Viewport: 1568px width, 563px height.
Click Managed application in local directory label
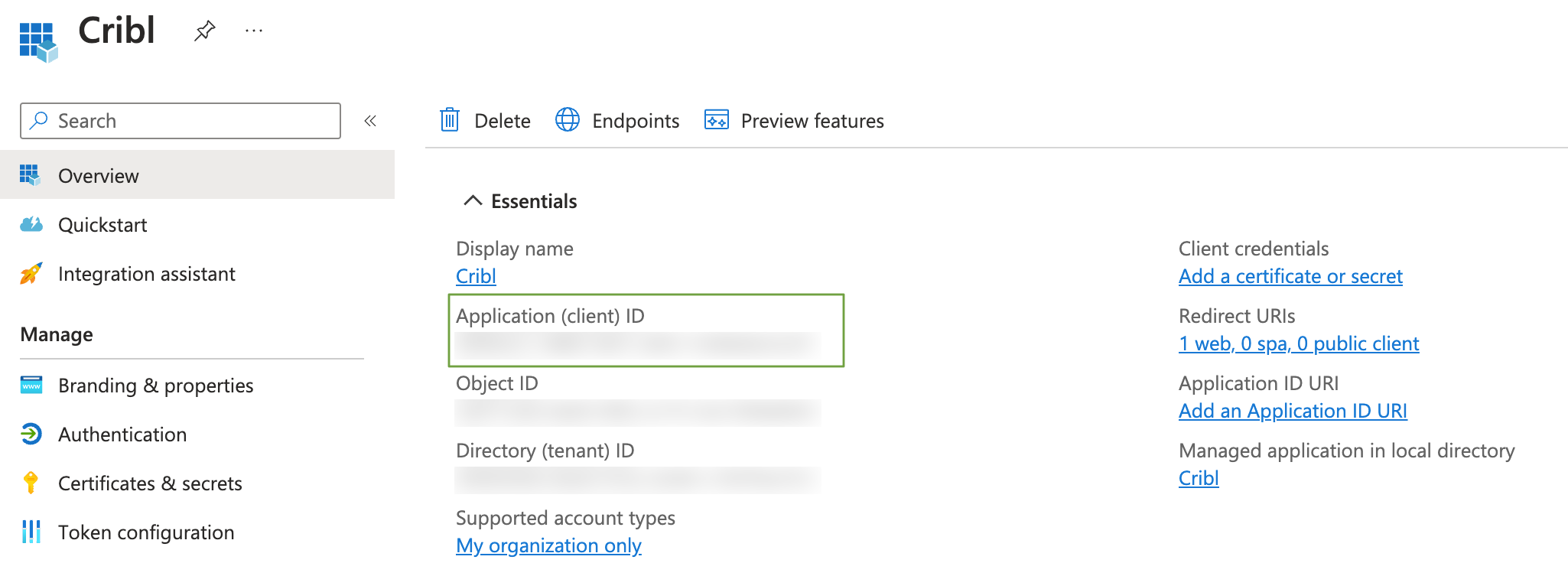(1346, 451)
